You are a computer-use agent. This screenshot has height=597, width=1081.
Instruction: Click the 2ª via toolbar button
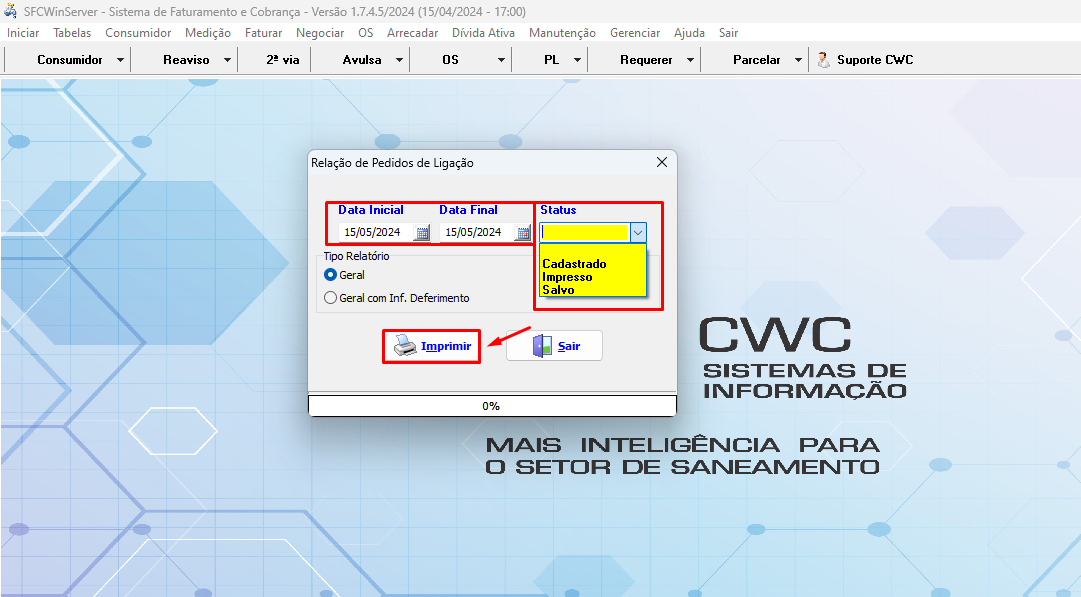pyautogui.click(x=282, y=60)
